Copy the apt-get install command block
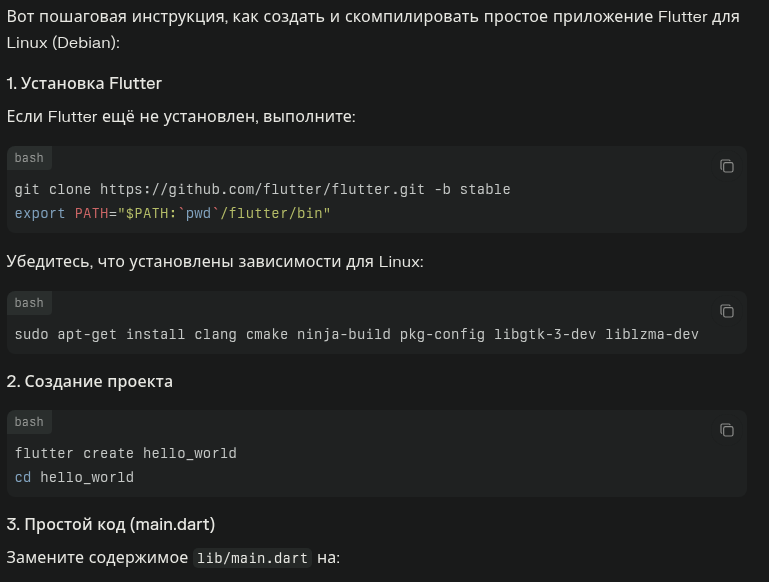769x582 pixels. coord(727,311)
